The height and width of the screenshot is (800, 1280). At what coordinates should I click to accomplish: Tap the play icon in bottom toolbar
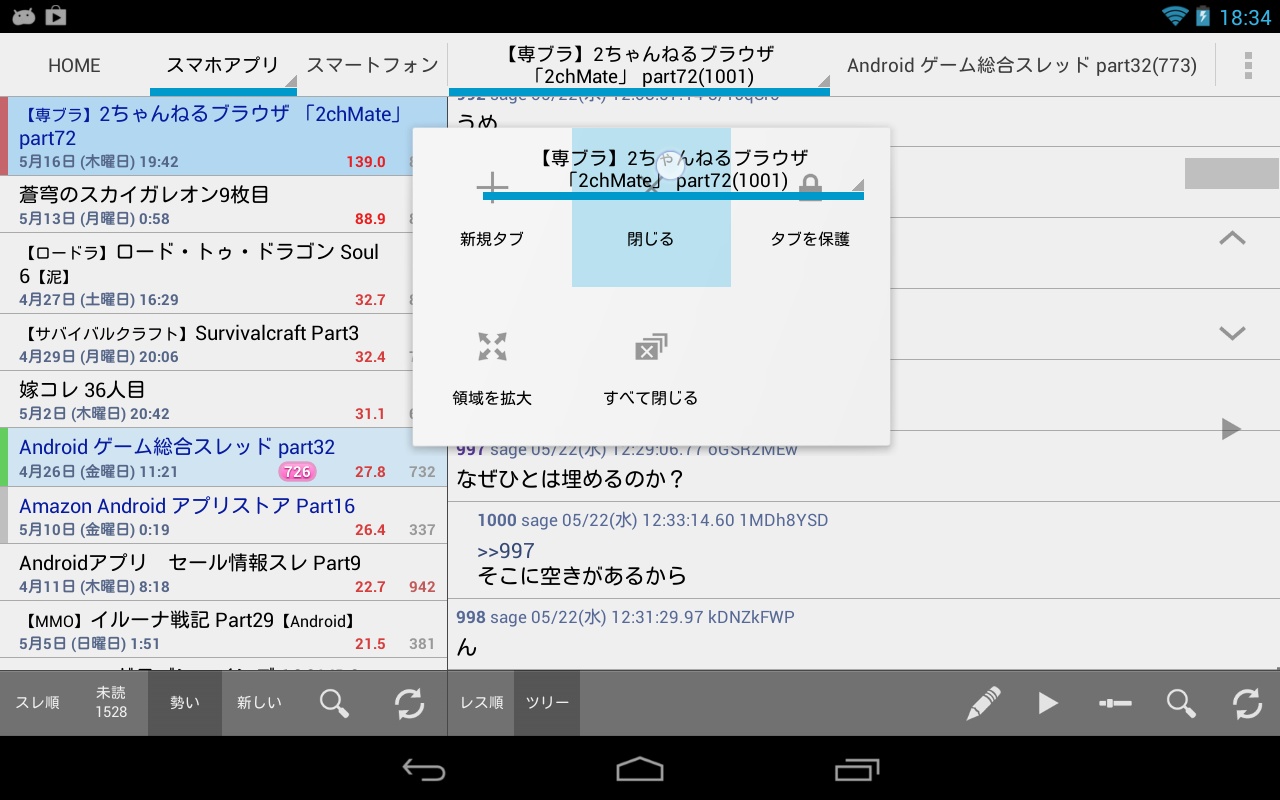1048,703
